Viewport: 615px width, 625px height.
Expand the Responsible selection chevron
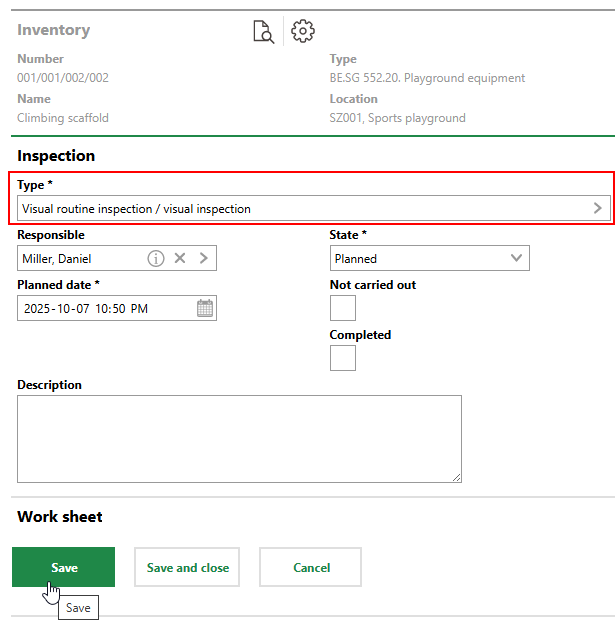[x=203, y=258]
